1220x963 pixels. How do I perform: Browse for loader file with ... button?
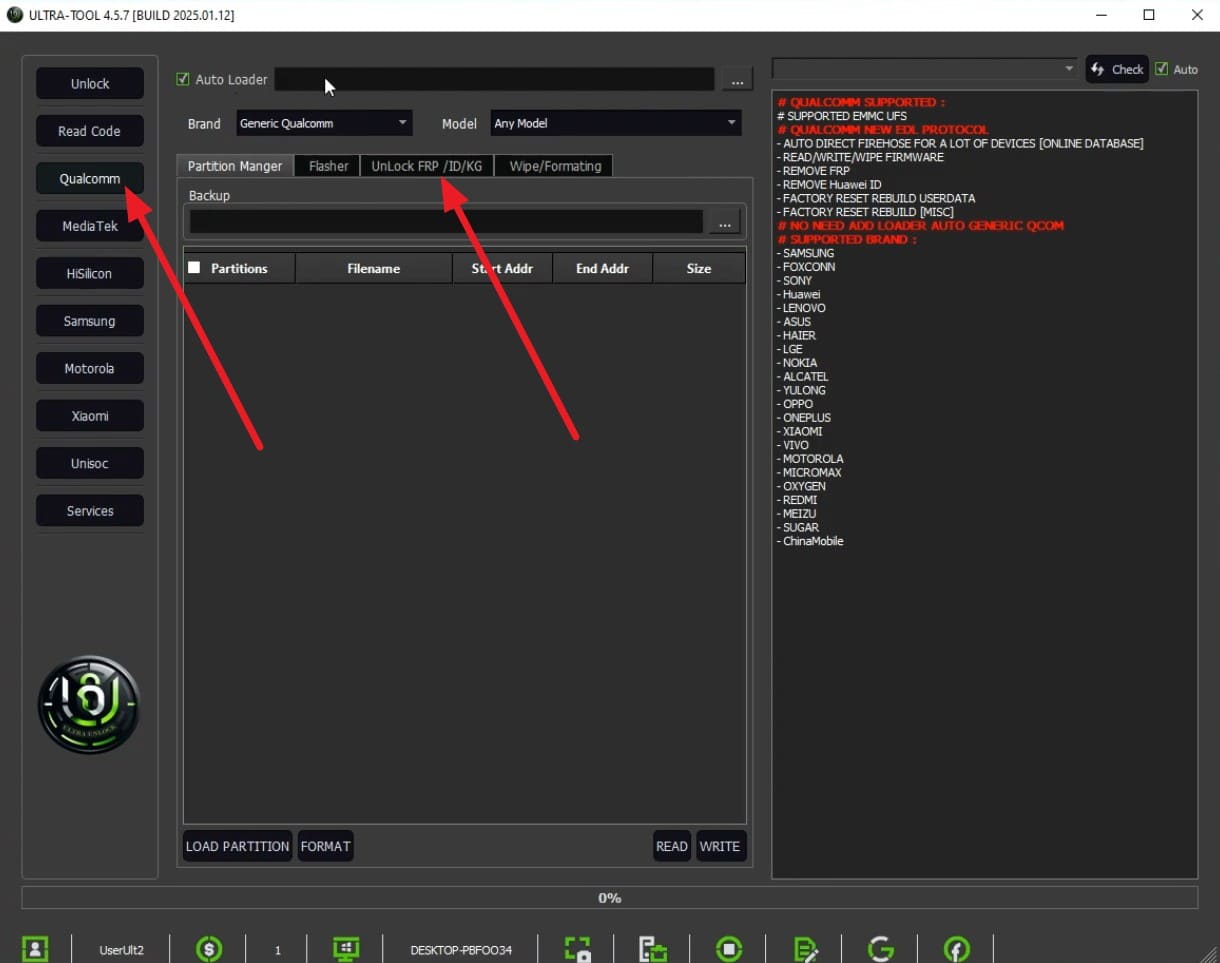737,80
